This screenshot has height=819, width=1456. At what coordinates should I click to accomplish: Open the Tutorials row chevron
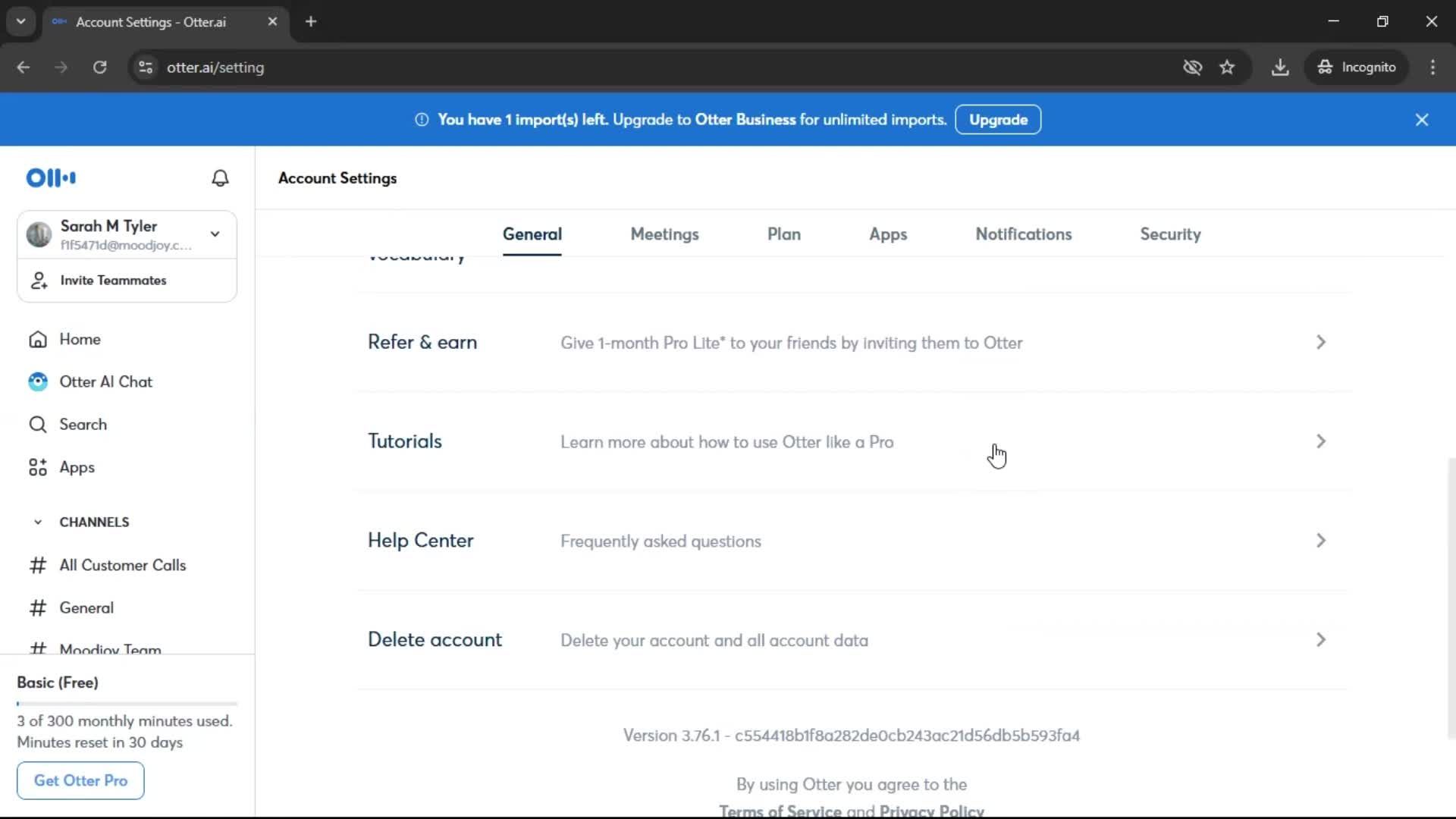[1320, 441]
